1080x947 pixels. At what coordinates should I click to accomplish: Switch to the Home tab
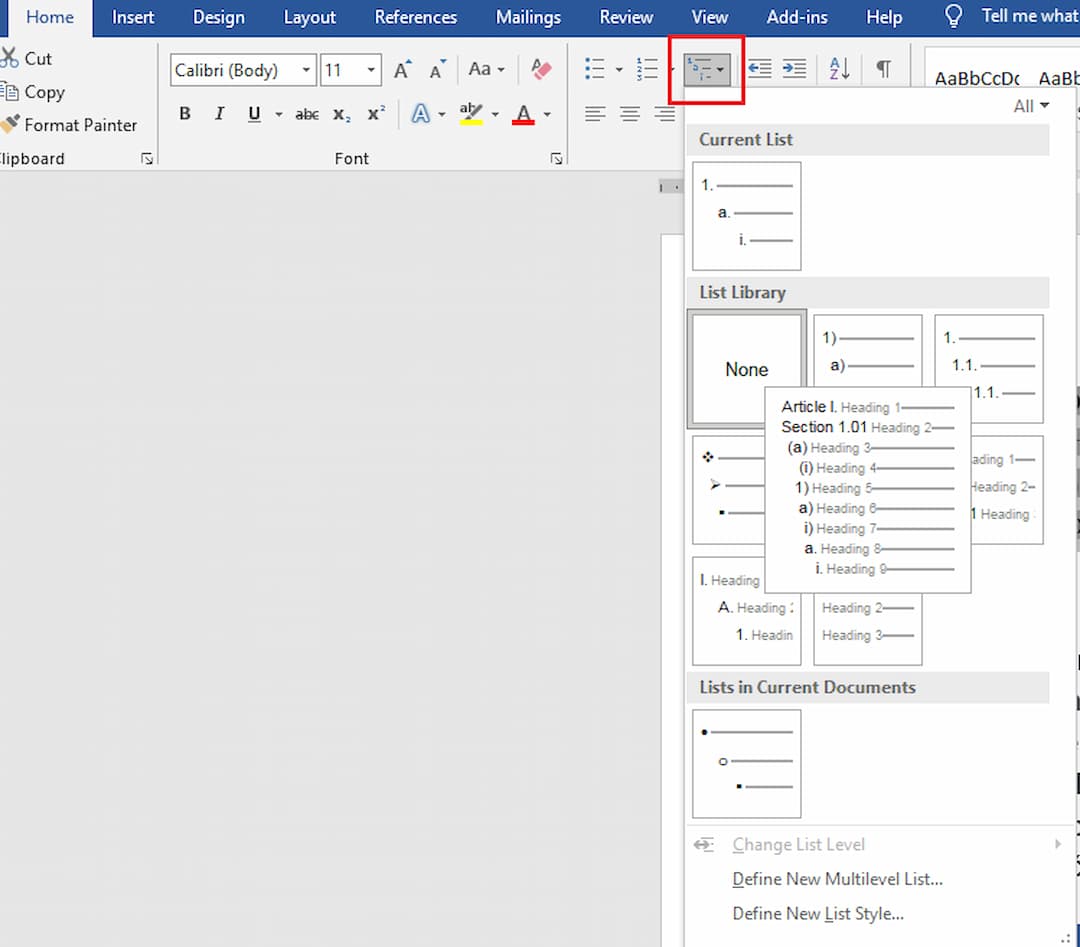(x=50, y=17)
